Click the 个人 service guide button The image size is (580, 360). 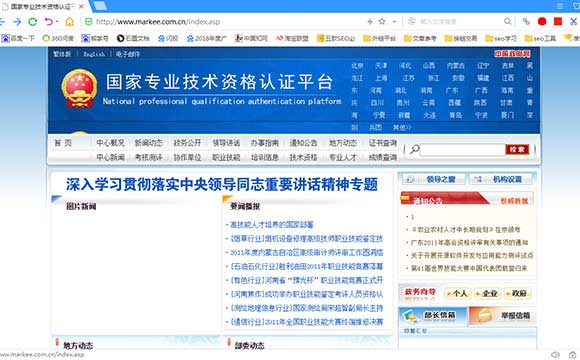point(458,293)
